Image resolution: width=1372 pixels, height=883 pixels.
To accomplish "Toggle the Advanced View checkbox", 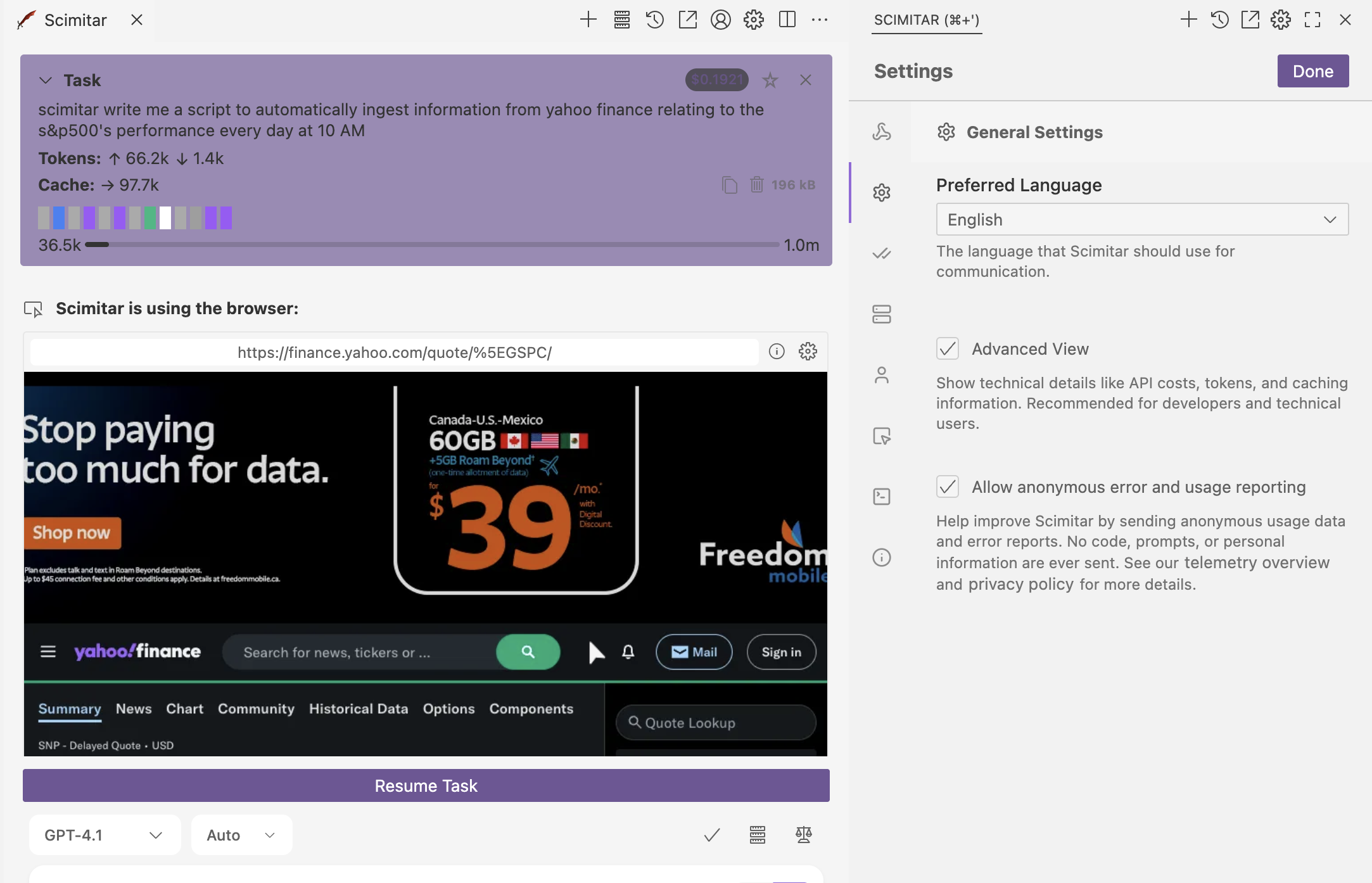I will [947, 348].
